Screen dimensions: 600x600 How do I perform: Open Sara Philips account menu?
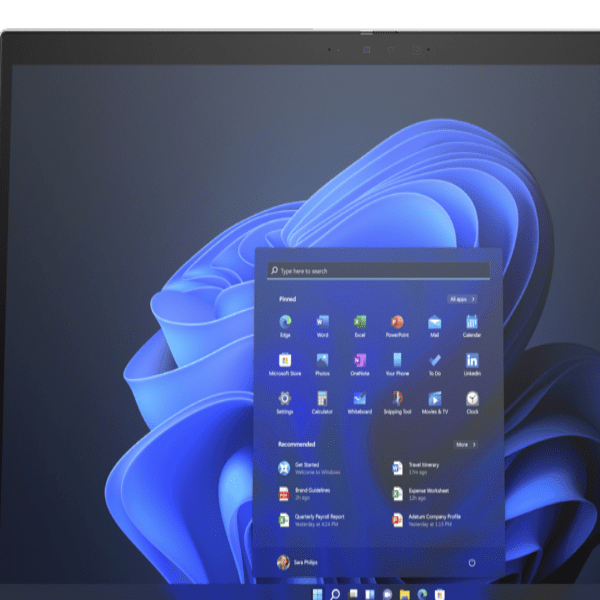click(x=297, y=562)
